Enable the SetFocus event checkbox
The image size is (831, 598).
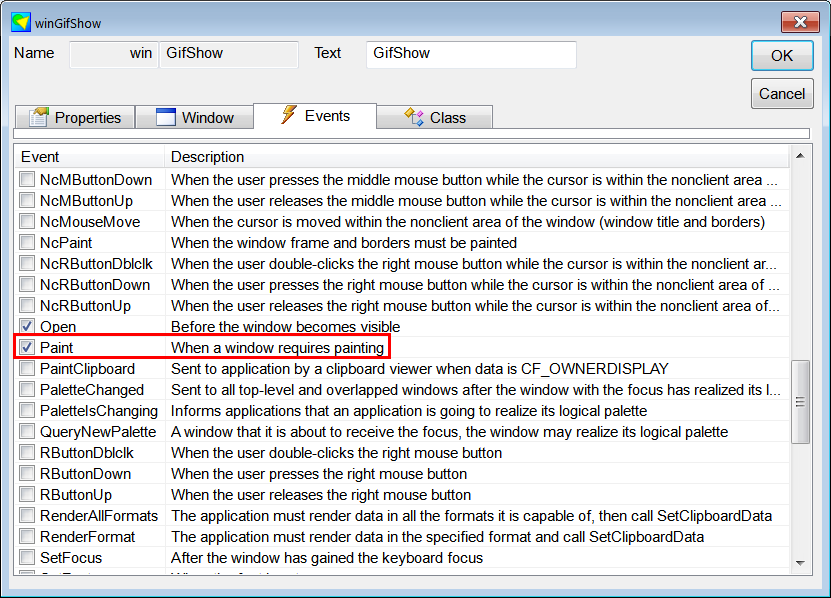point(27,557)
